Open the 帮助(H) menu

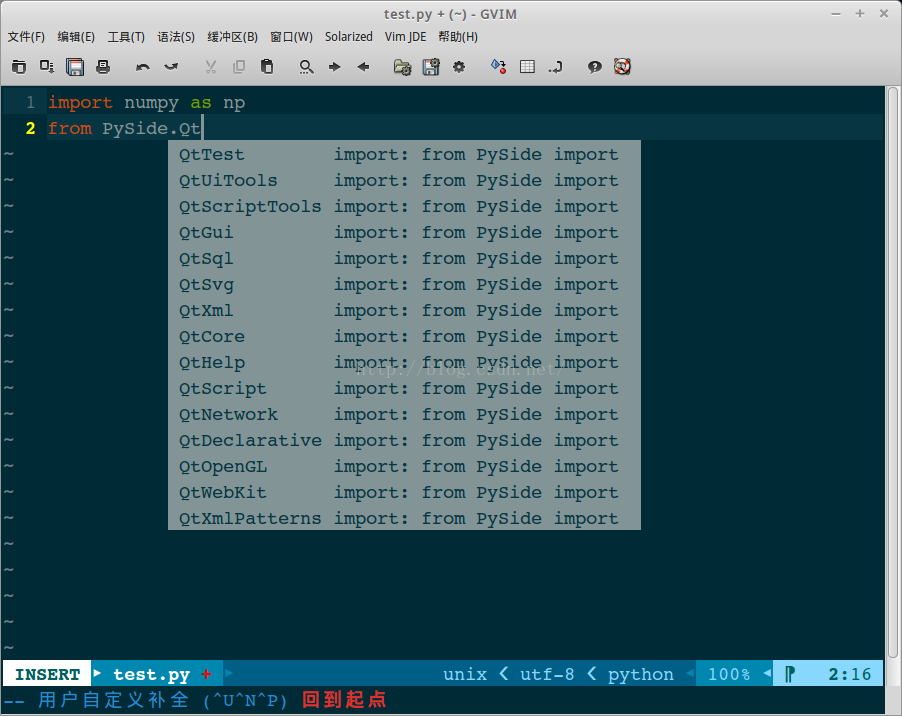[458, 37]
